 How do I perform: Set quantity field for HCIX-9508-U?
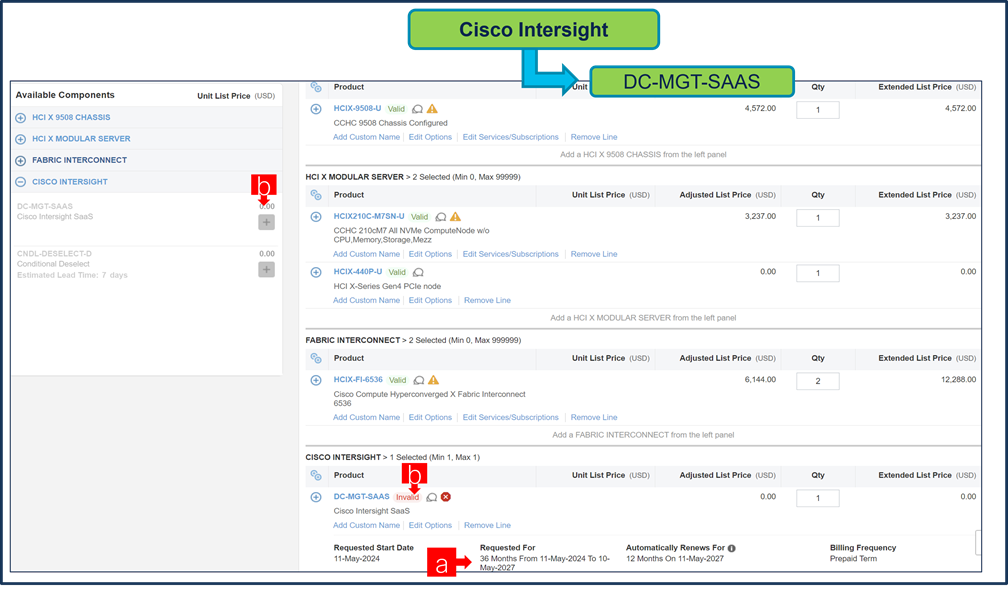[x=818, y=110]
